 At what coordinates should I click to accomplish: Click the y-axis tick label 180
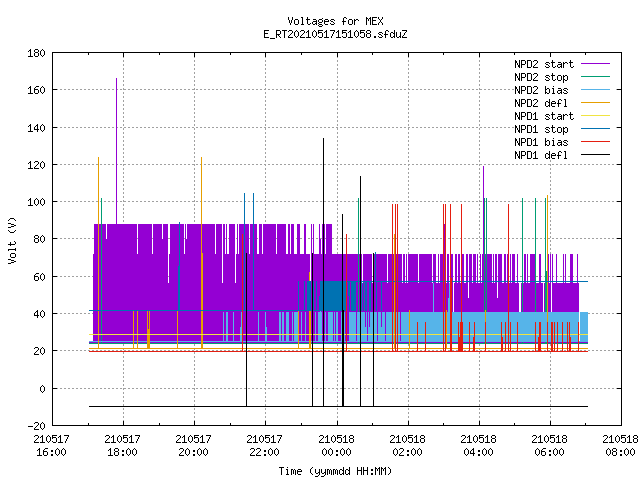click(36, 53)
